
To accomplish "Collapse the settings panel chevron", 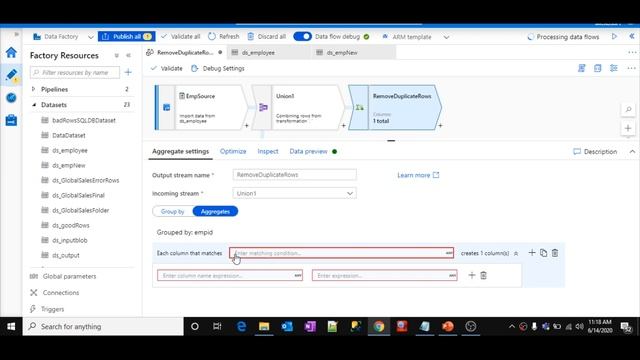I will 632,151.
